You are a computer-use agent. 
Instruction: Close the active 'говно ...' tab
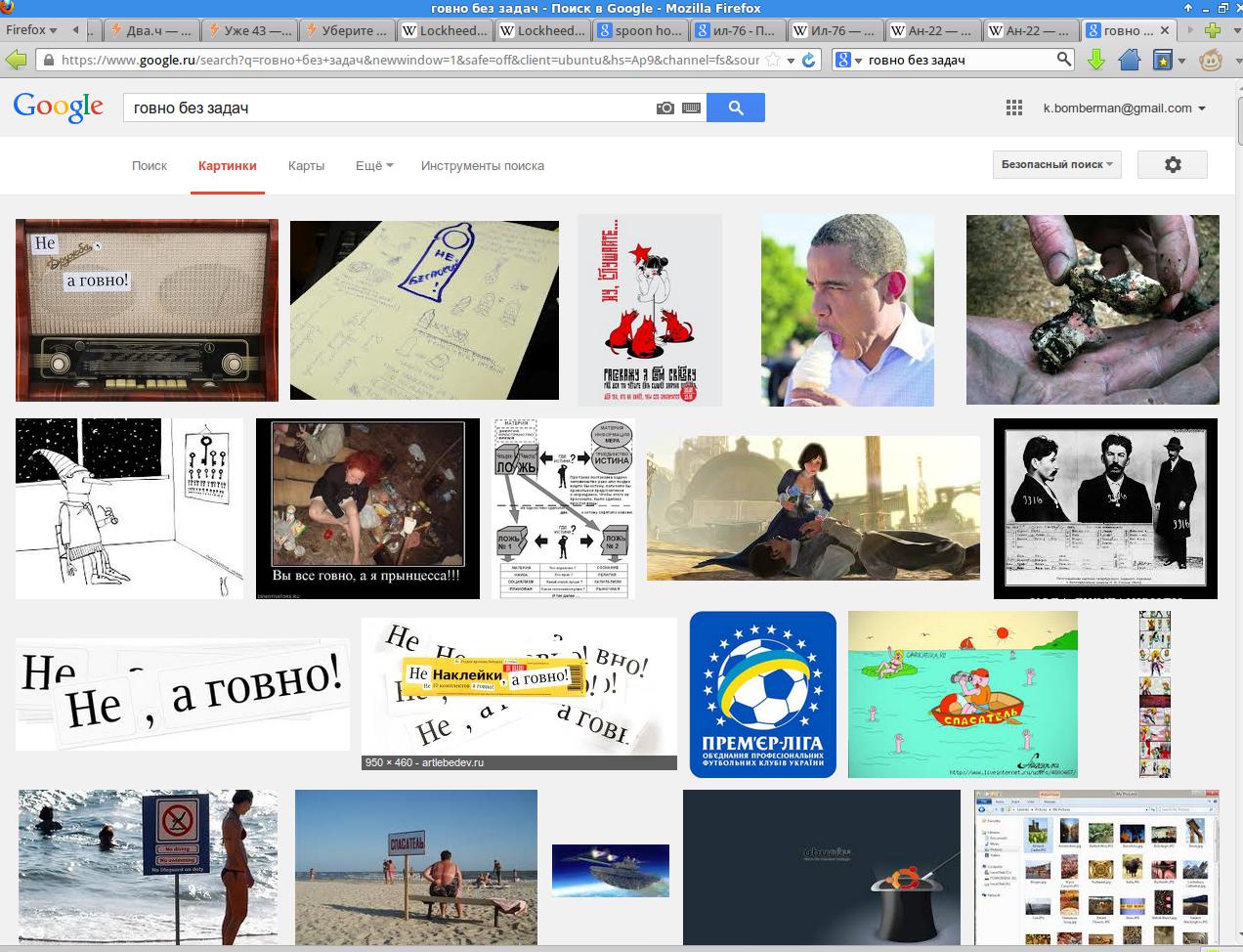[1165, 30]
